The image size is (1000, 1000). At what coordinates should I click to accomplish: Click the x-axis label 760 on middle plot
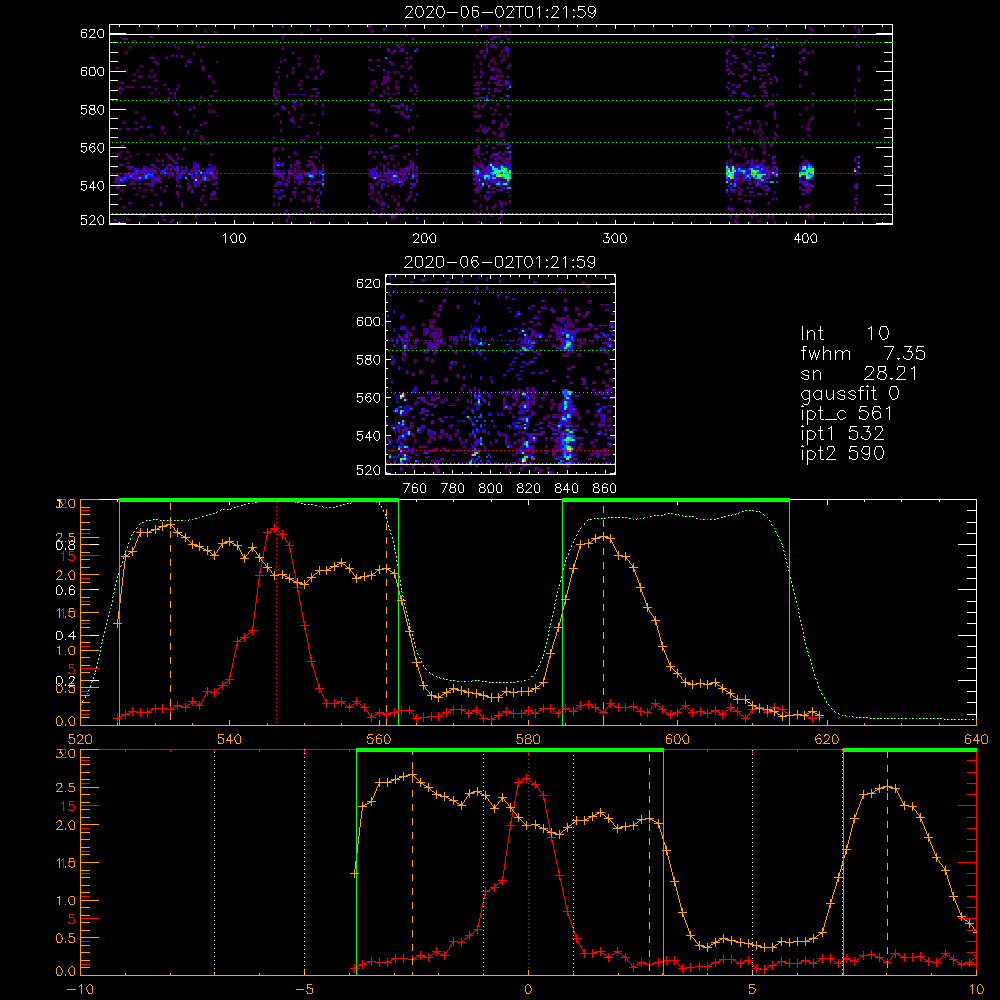[415, 489]
